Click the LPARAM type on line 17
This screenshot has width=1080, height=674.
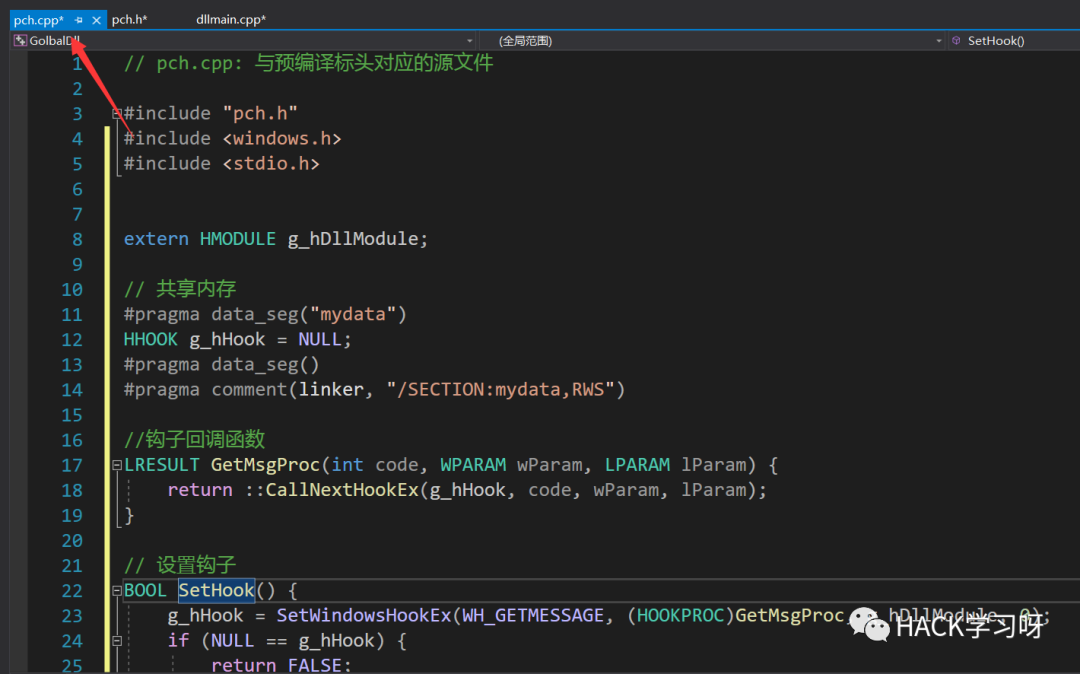(637, 465)
